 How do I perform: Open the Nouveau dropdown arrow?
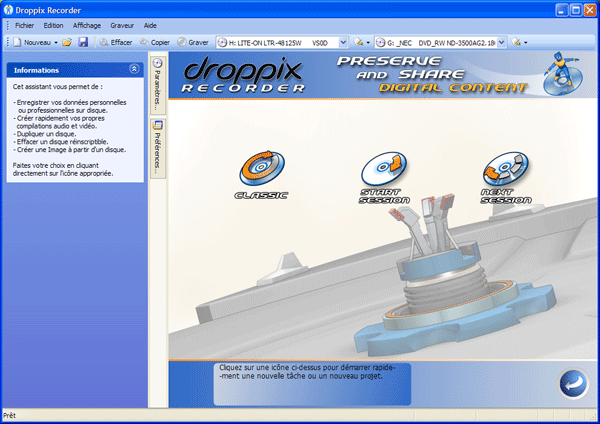coord(56,42)
